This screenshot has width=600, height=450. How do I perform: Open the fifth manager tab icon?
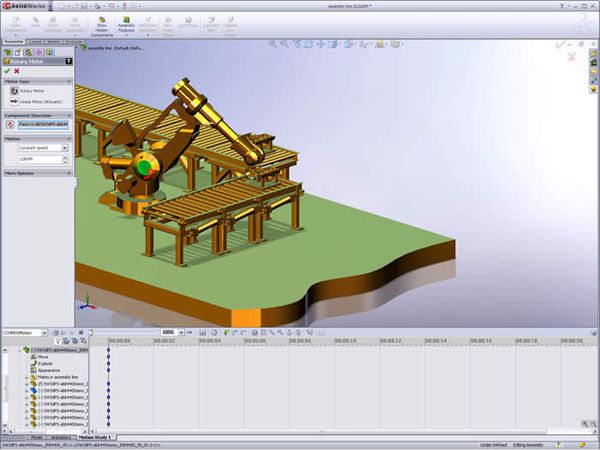click(49, 52)
